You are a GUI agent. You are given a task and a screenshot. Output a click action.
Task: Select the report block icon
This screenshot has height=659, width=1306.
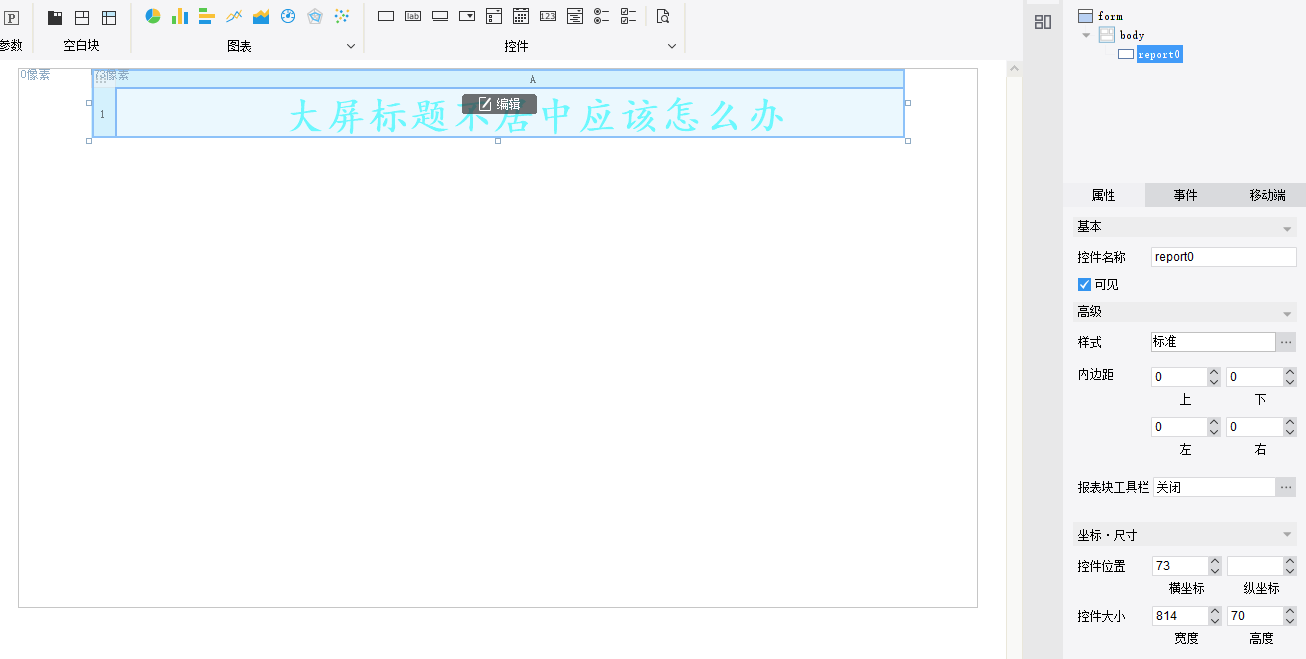pyautogui.click(x=109, y=18)
